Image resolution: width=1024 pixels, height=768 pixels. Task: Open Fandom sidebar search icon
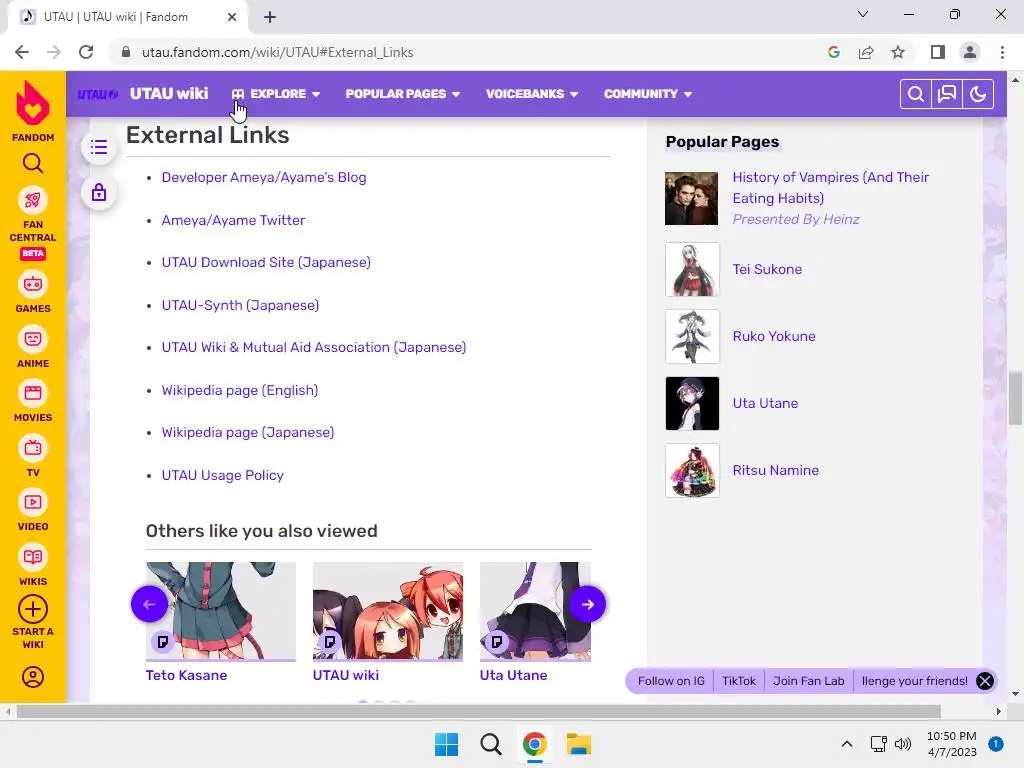click(33, 163)
